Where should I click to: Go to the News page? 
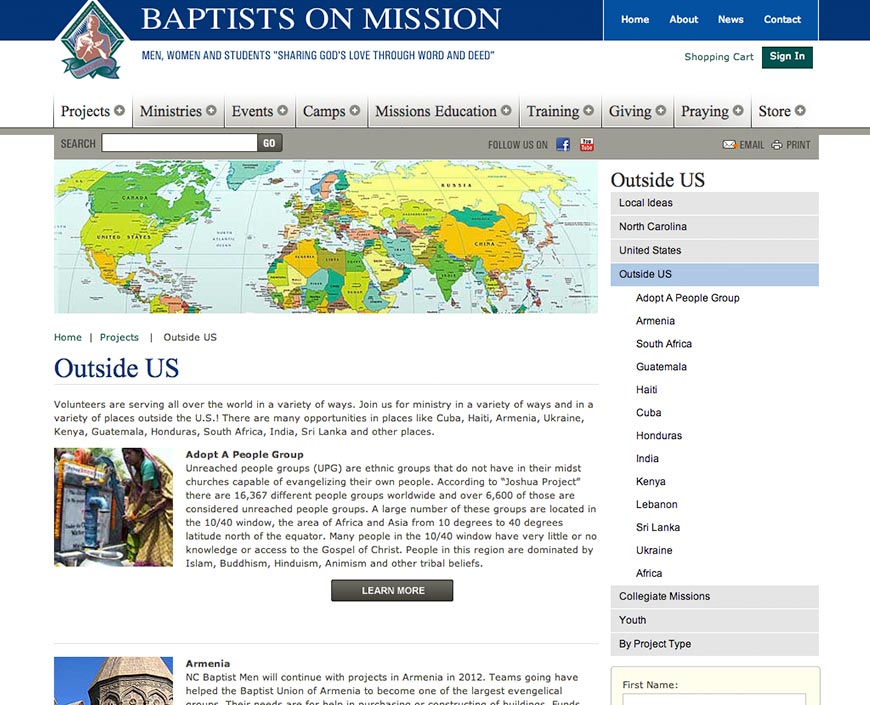click(731, 19)
